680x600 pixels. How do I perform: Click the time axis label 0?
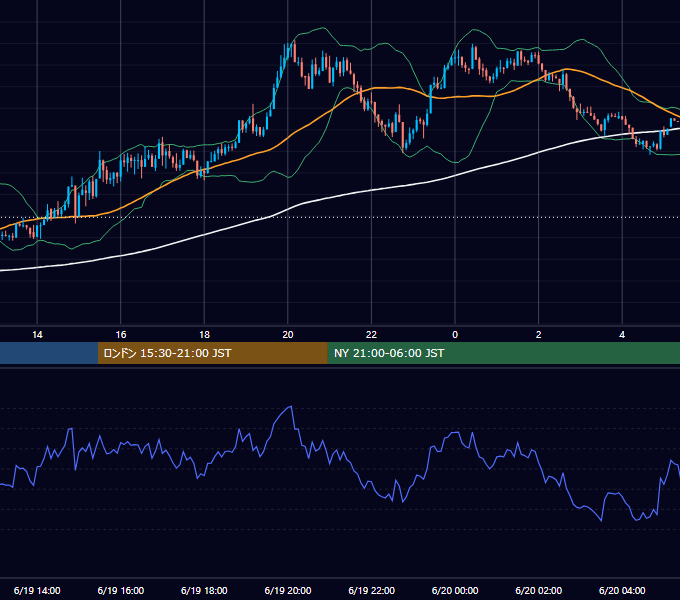[455, 335]
